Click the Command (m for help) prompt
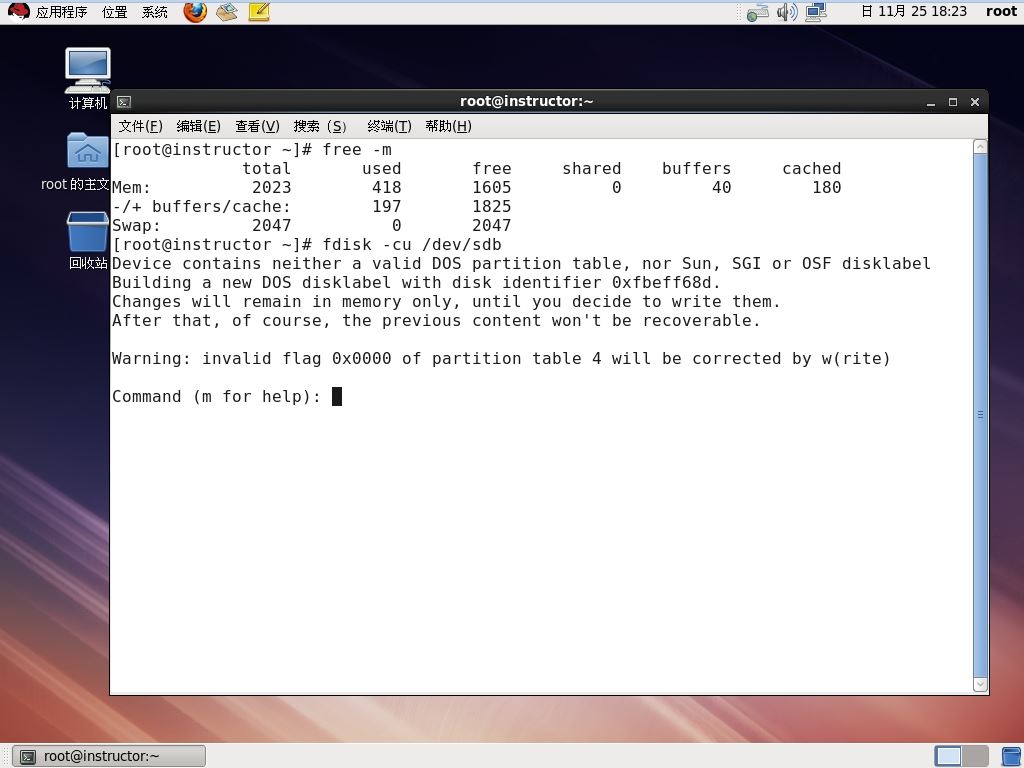Screen dimensions: 1024x768 point(216,396)
